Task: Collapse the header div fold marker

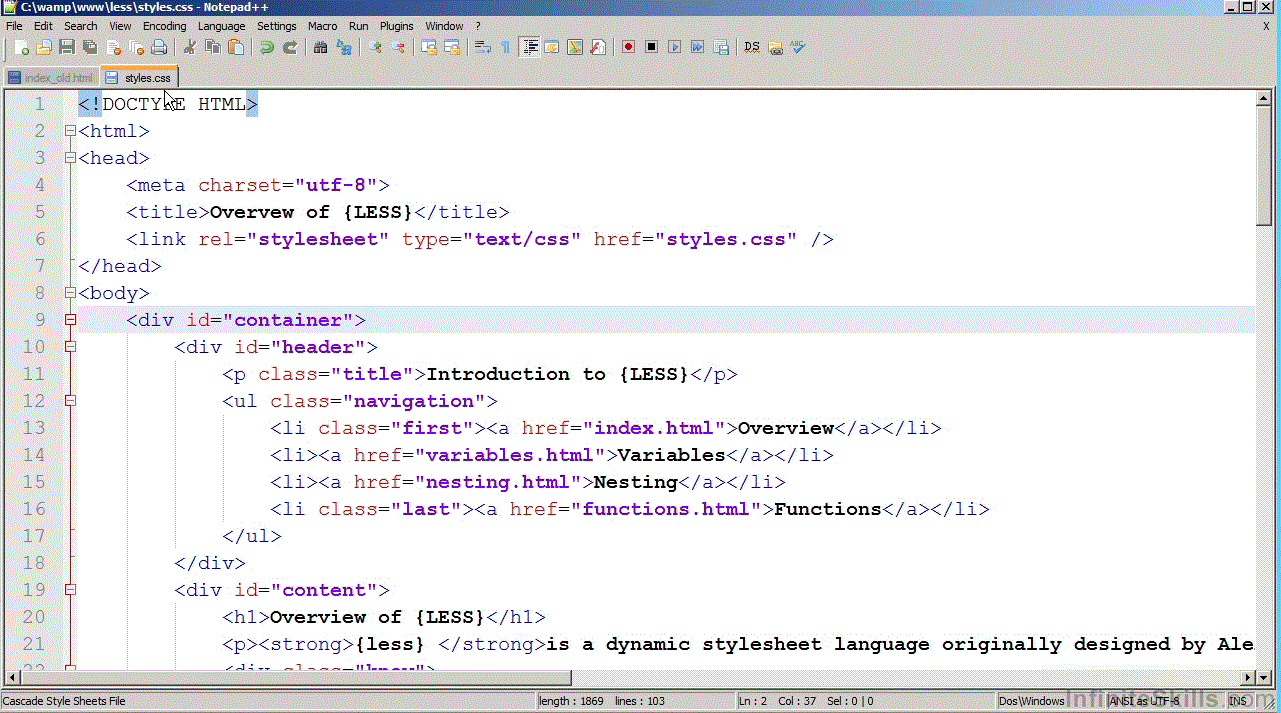Action: click(x=70, y=347)
